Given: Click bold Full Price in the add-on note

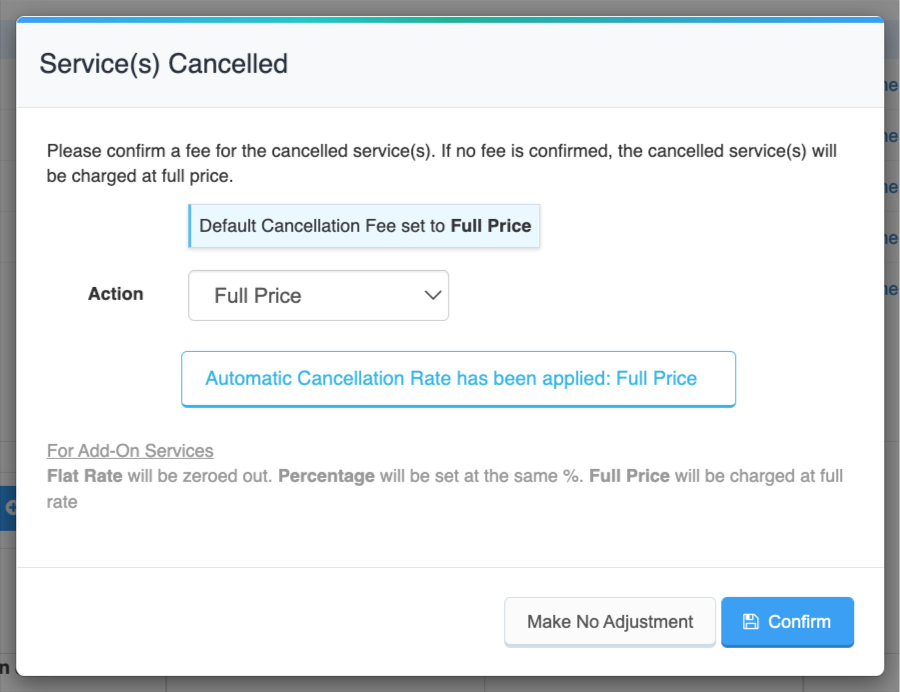Looking at the screenshot, I should [x=629, y=476].
